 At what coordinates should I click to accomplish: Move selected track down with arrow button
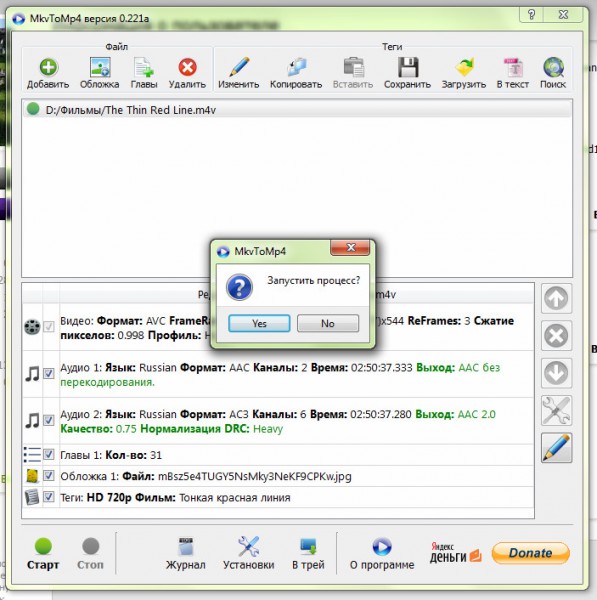click(556, 373)
